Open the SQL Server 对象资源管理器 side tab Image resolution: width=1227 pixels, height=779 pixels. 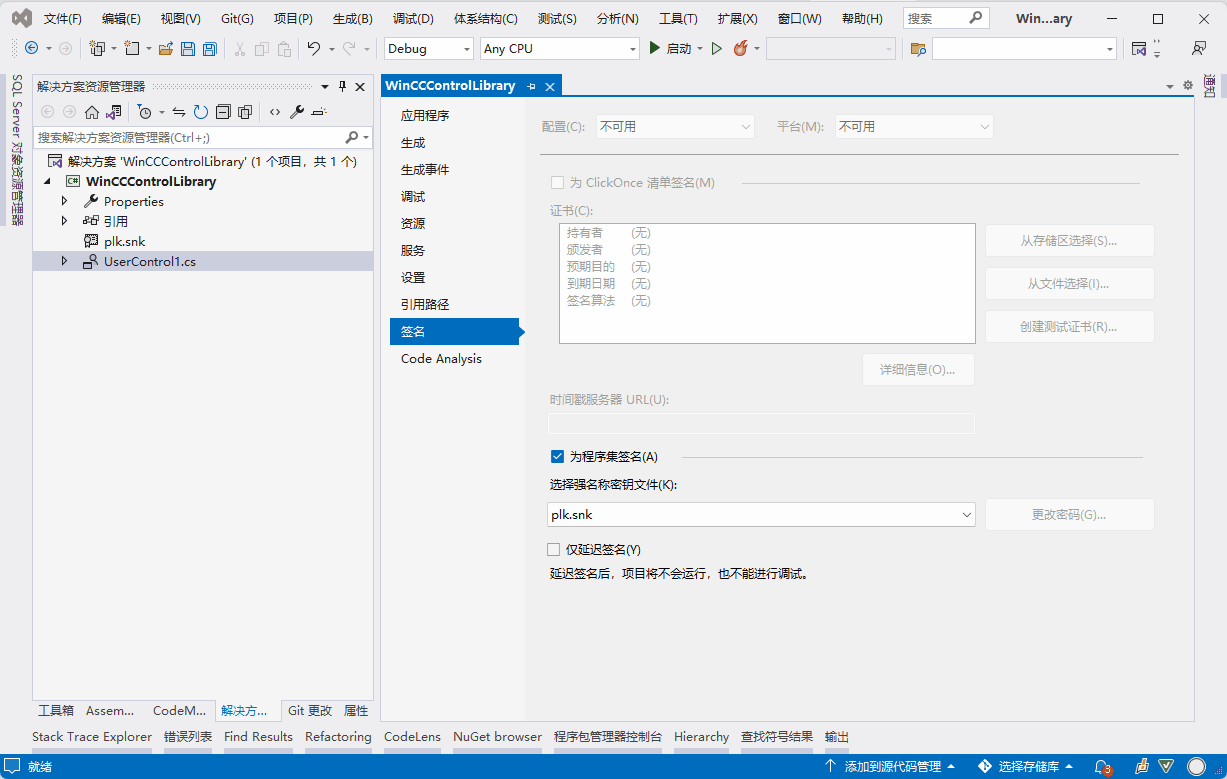[16, 150]
